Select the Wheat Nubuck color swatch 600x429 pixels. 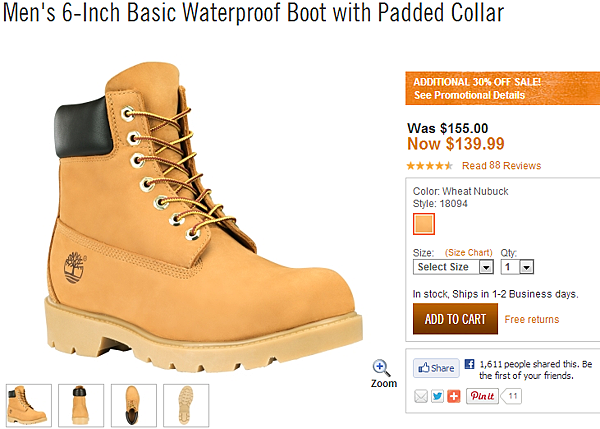(x=424, y=224)
